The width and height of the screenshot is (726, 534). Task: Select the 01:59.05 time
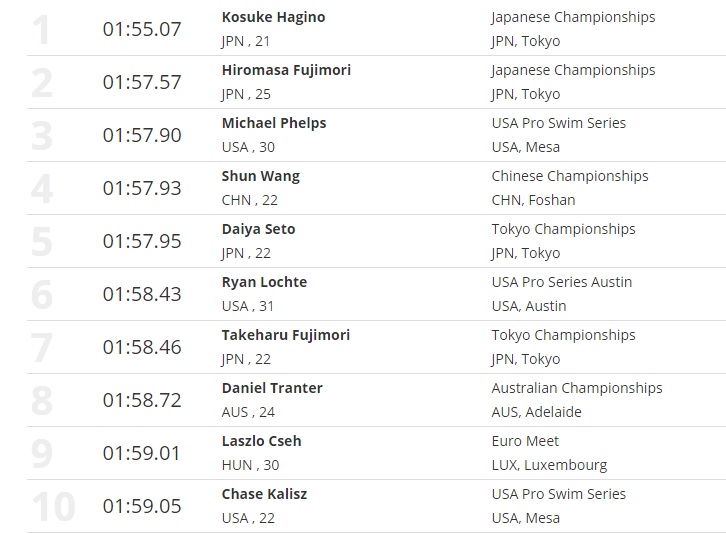(142, 506)
